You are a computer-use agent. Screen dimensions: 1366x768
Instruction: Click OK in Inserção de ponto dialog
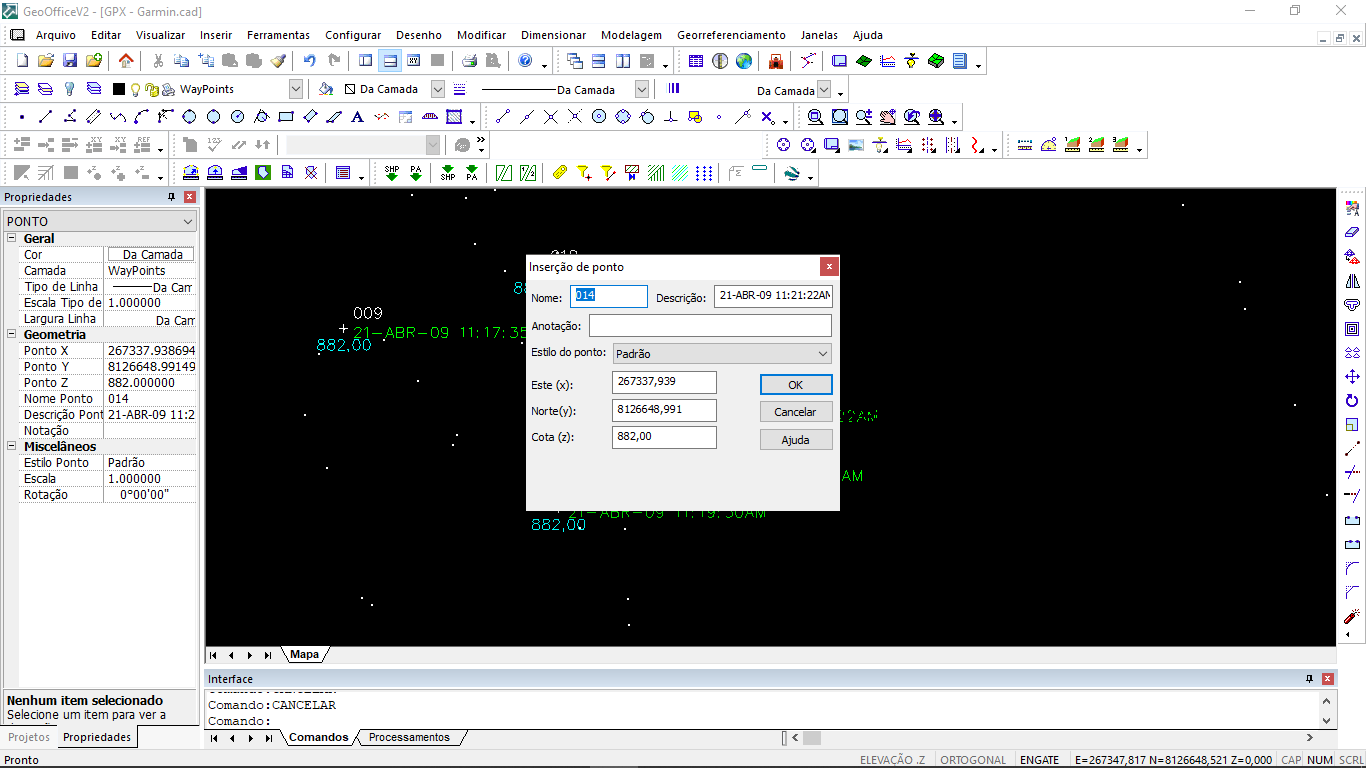coord(795,385)
